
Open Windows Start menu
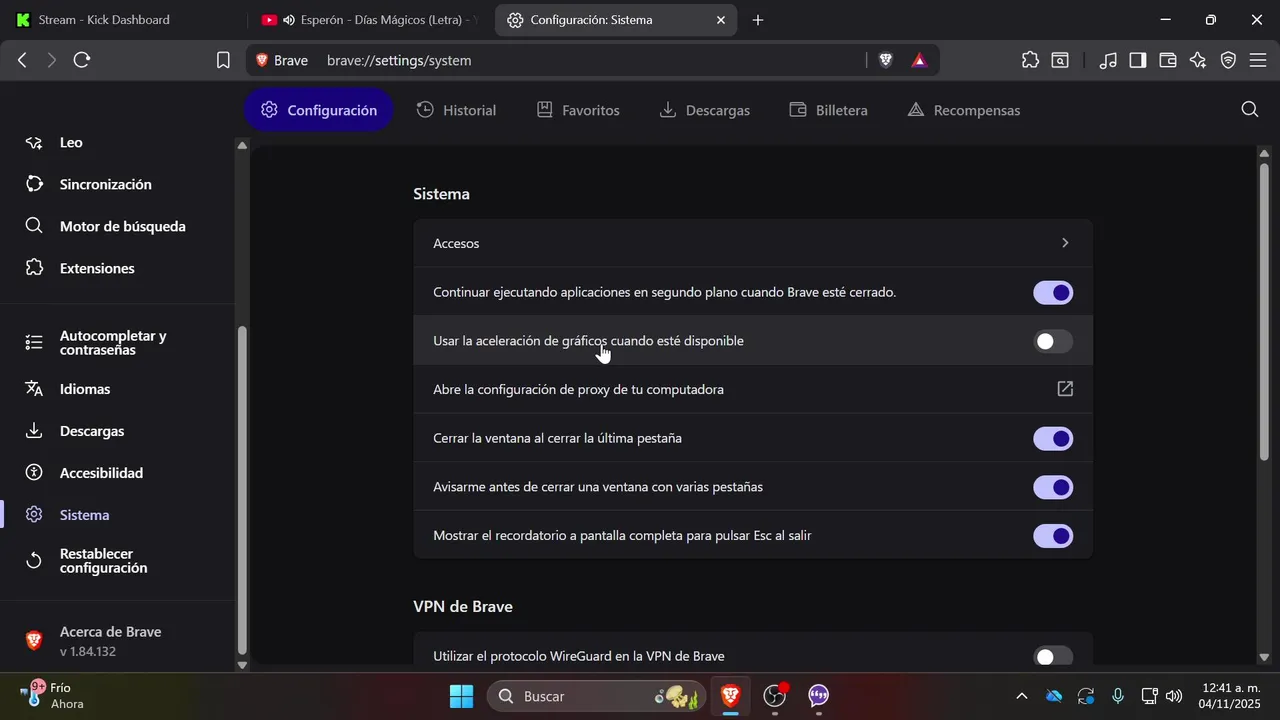[x=461, y=696]
